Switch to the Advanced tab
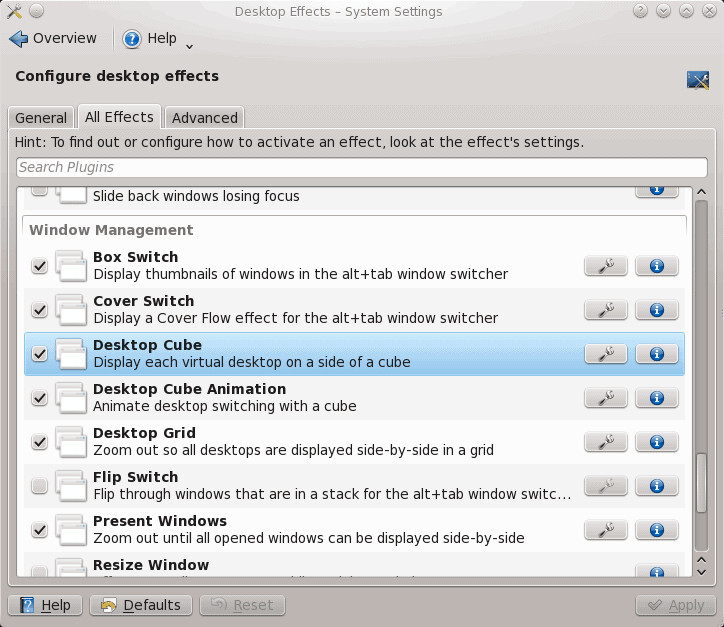This screenshot has width=724, height=627. point(204,118)
